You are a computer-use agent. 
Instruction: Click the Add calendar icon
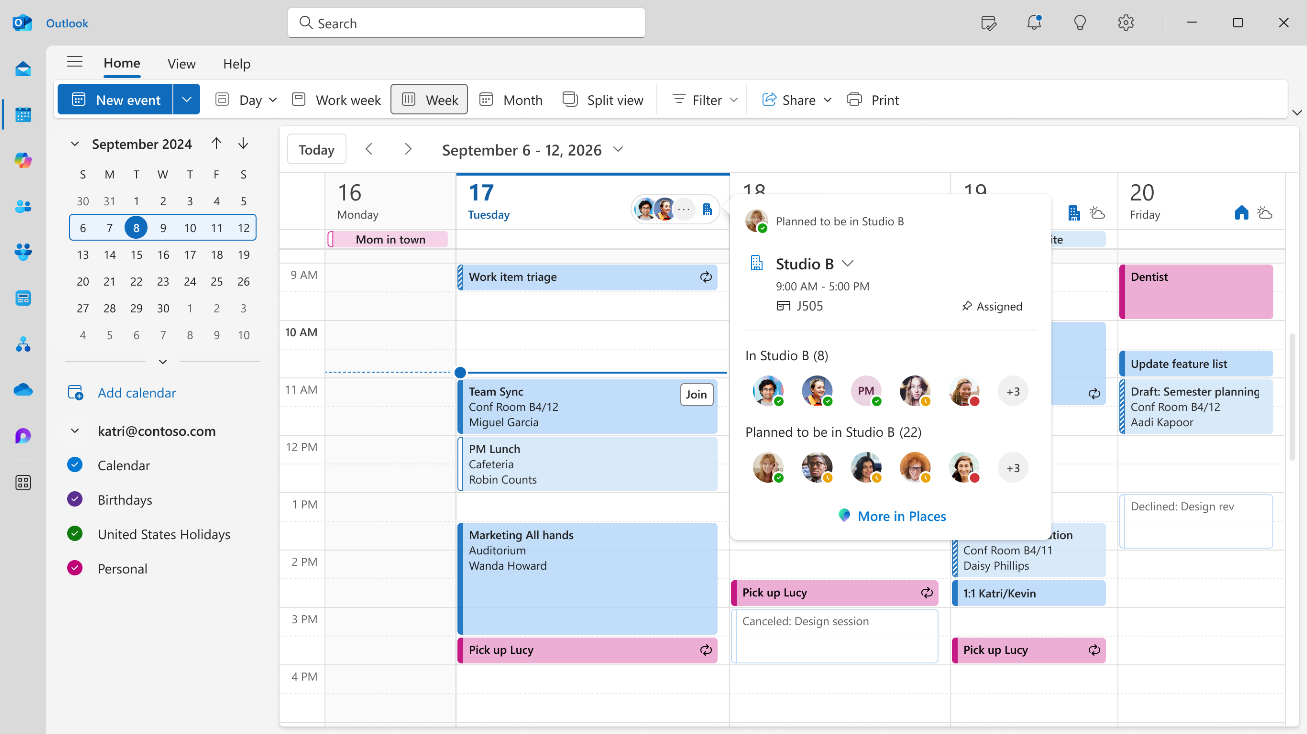click(76, 393)
